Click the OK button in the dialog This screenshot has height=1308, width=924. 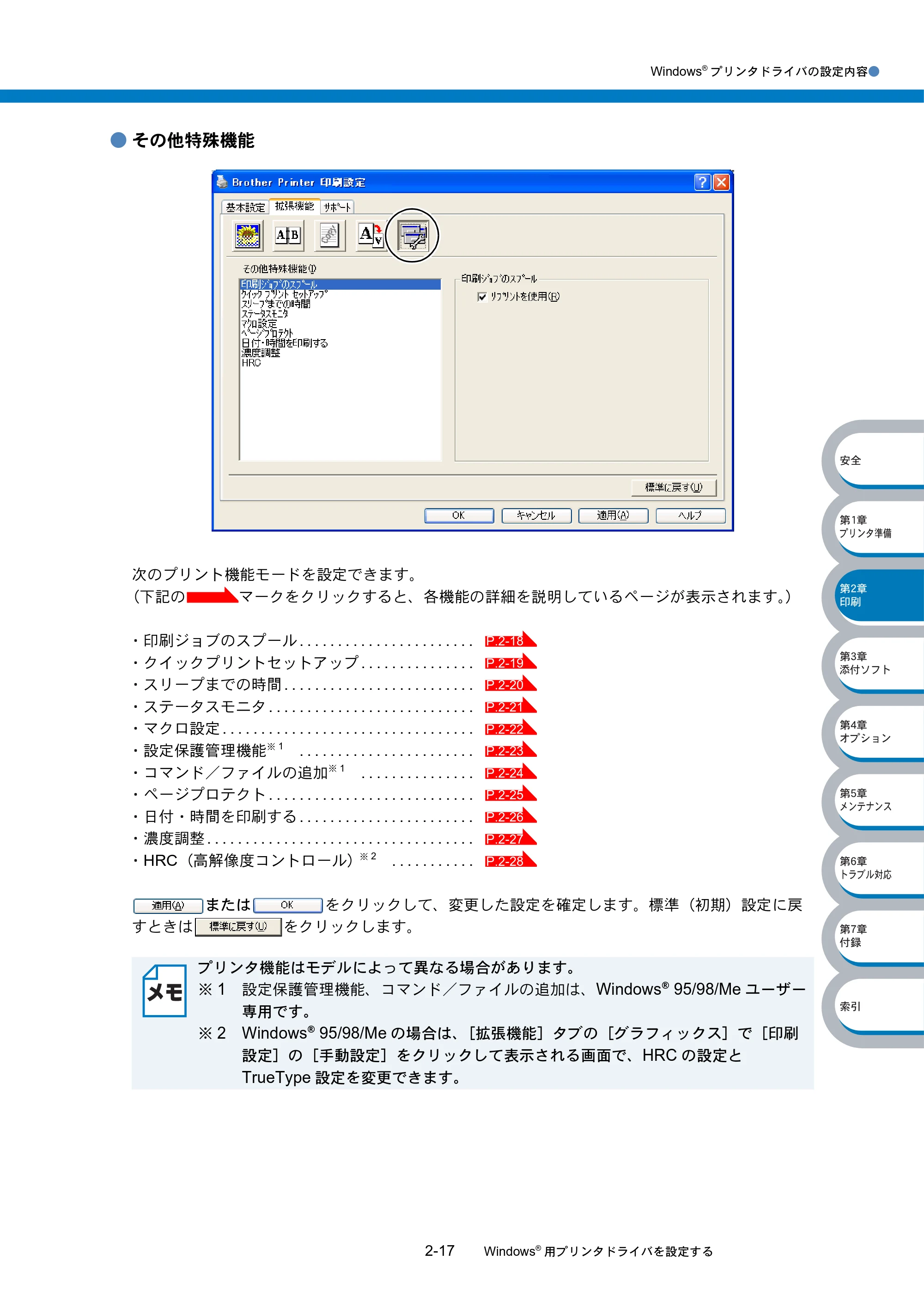pyautogui.click(x=459, y=516)
